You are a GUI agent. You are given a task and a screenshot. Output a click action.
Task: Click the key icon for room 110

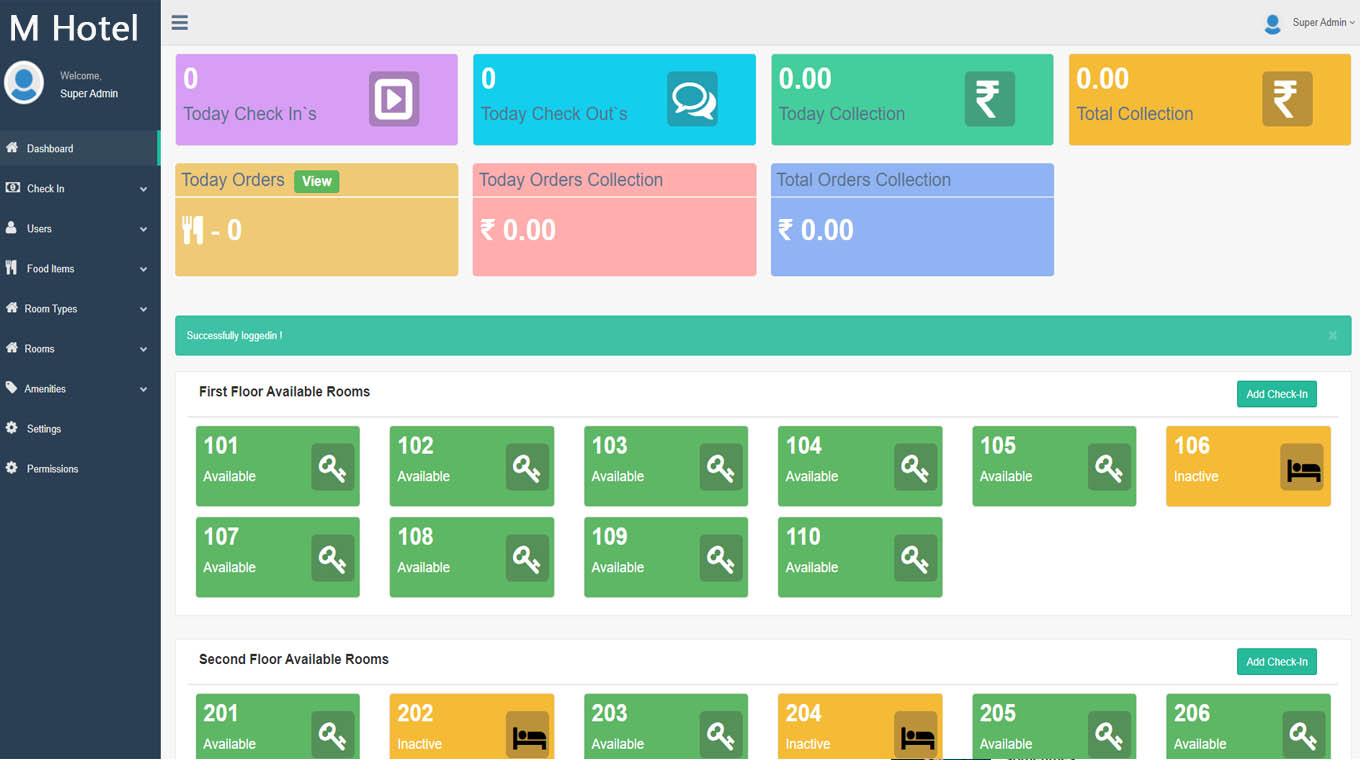915,558
